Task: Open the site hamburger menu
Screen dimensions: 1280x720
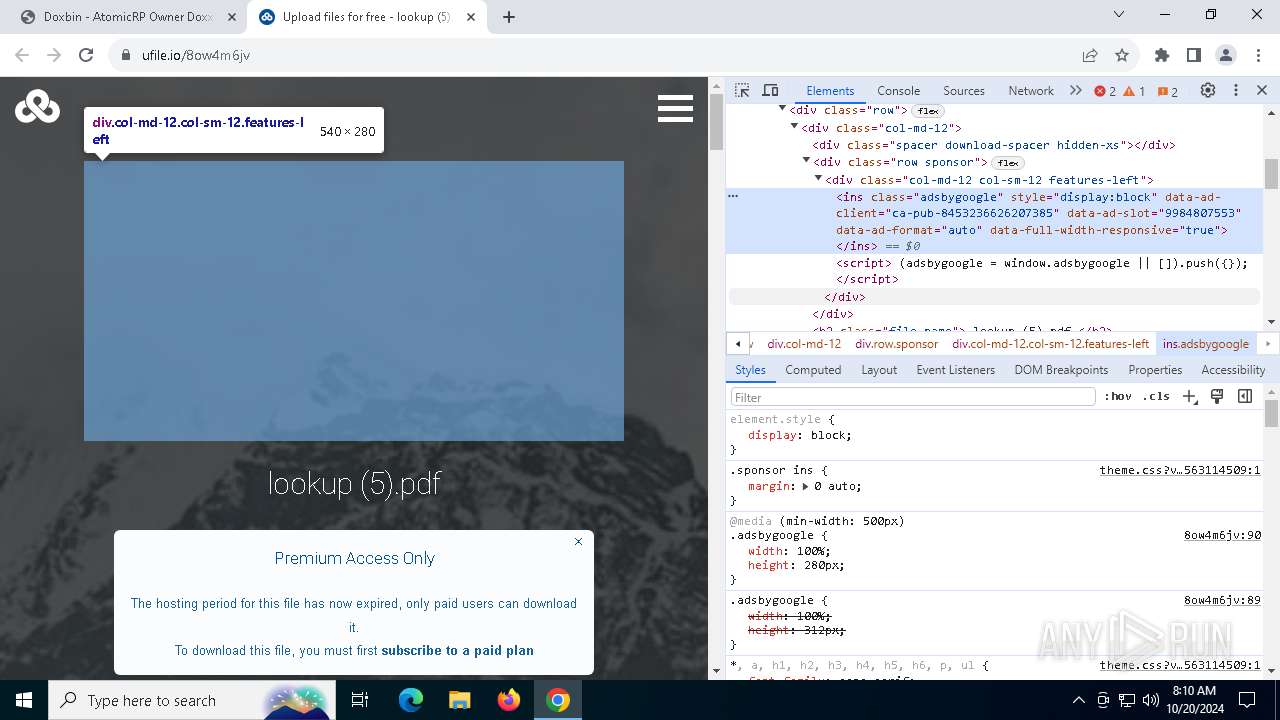Action: pos(675,108)
